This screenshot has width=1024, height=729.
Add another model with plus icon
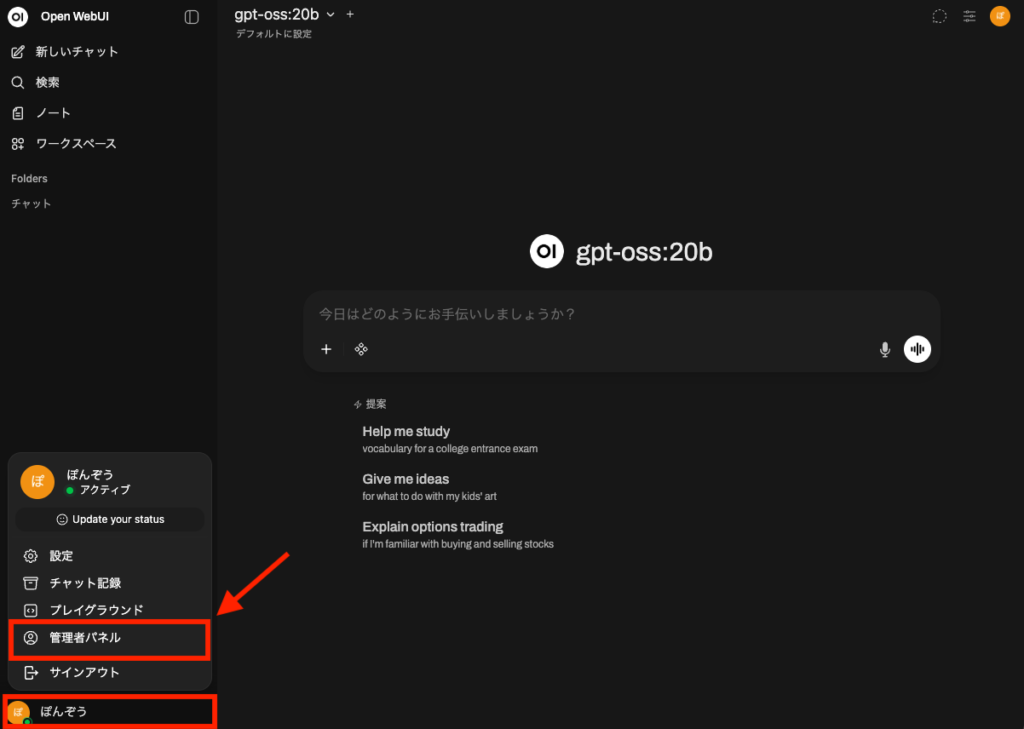click(x=350, y=14)
